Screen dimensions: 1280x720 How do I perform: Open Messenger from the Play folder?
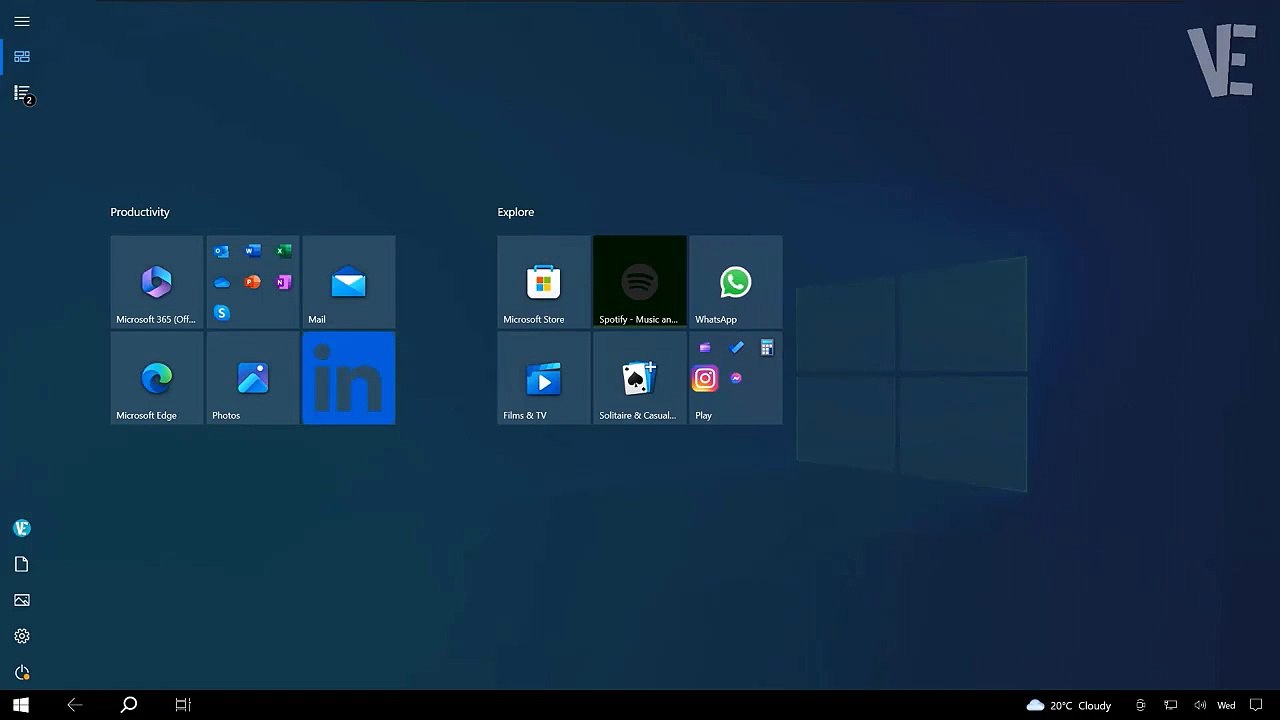pos(736,379)
